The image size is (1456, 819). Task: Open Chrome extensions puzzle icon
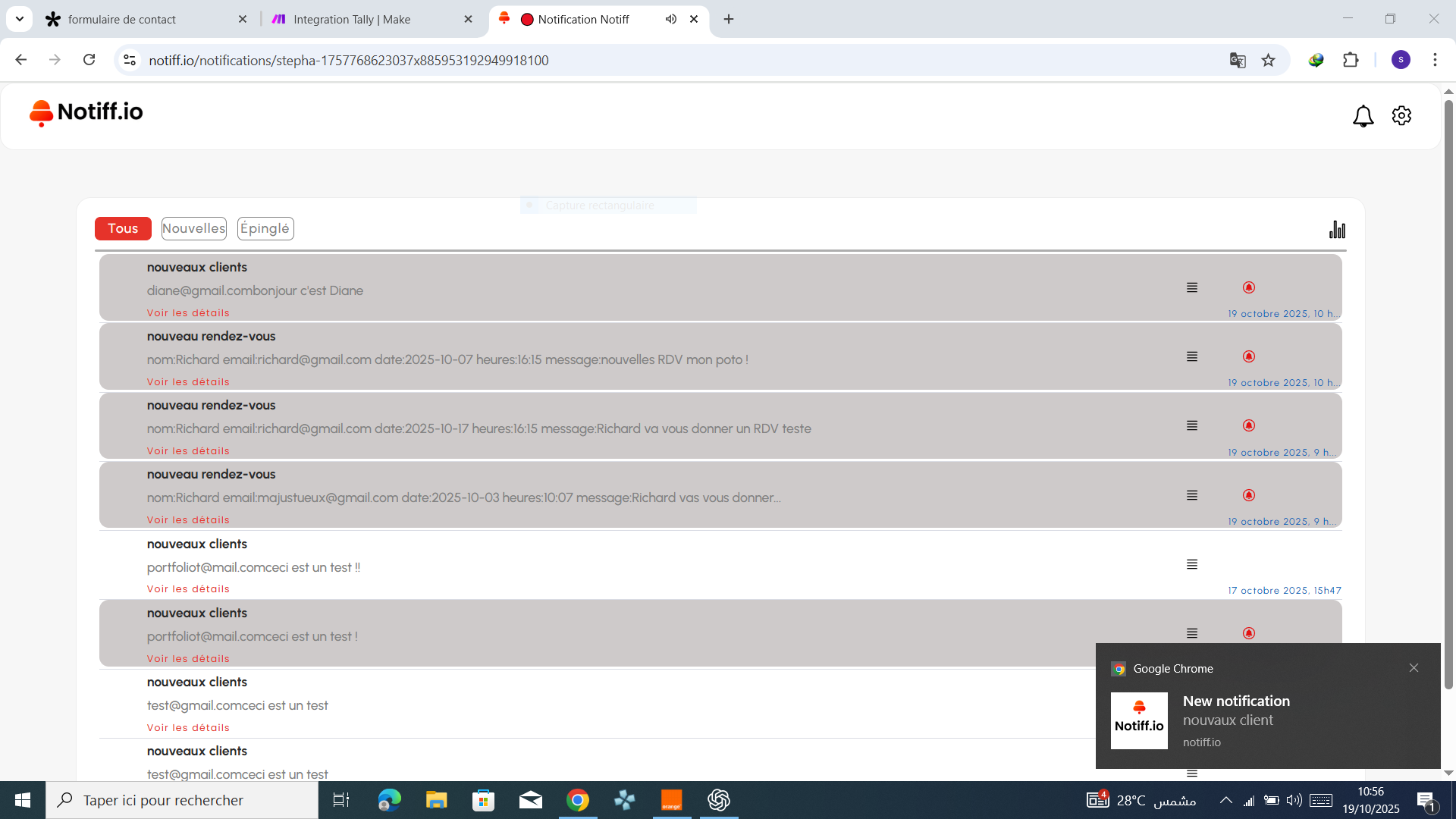pyautogui.click(x=1351, y=61)
